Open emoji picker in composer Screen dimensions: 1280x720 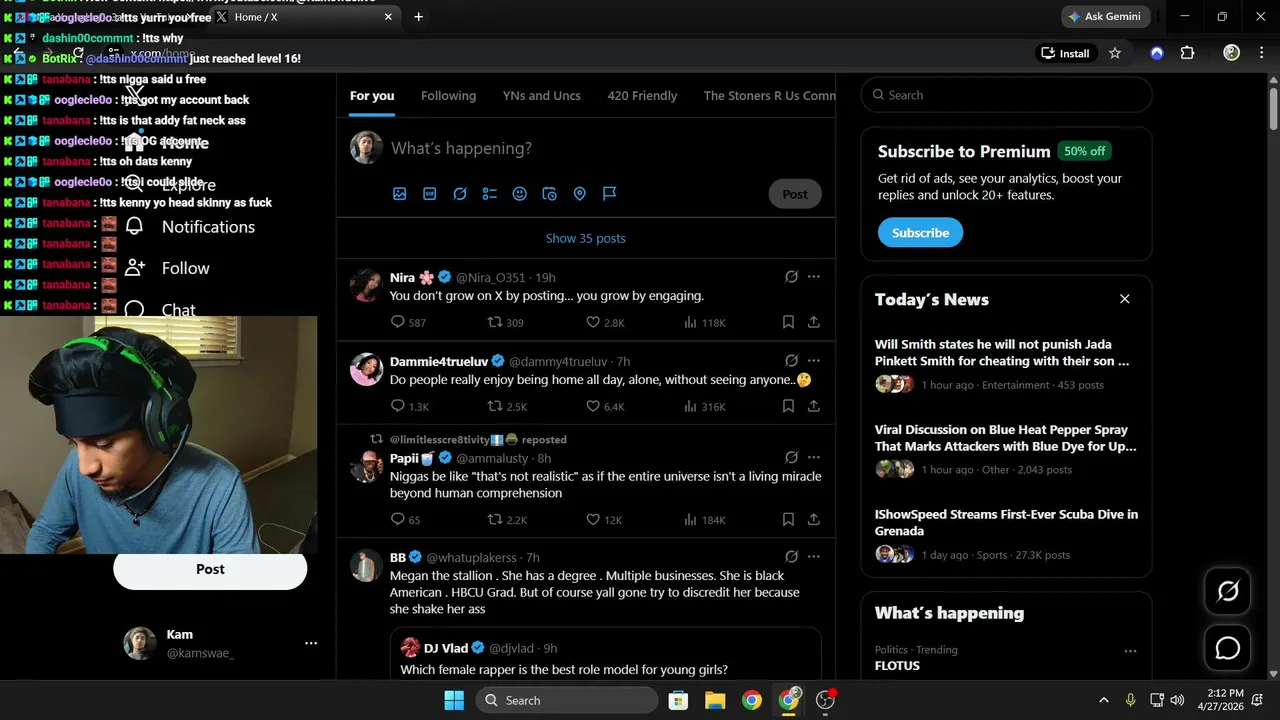[x=520, y=194]
